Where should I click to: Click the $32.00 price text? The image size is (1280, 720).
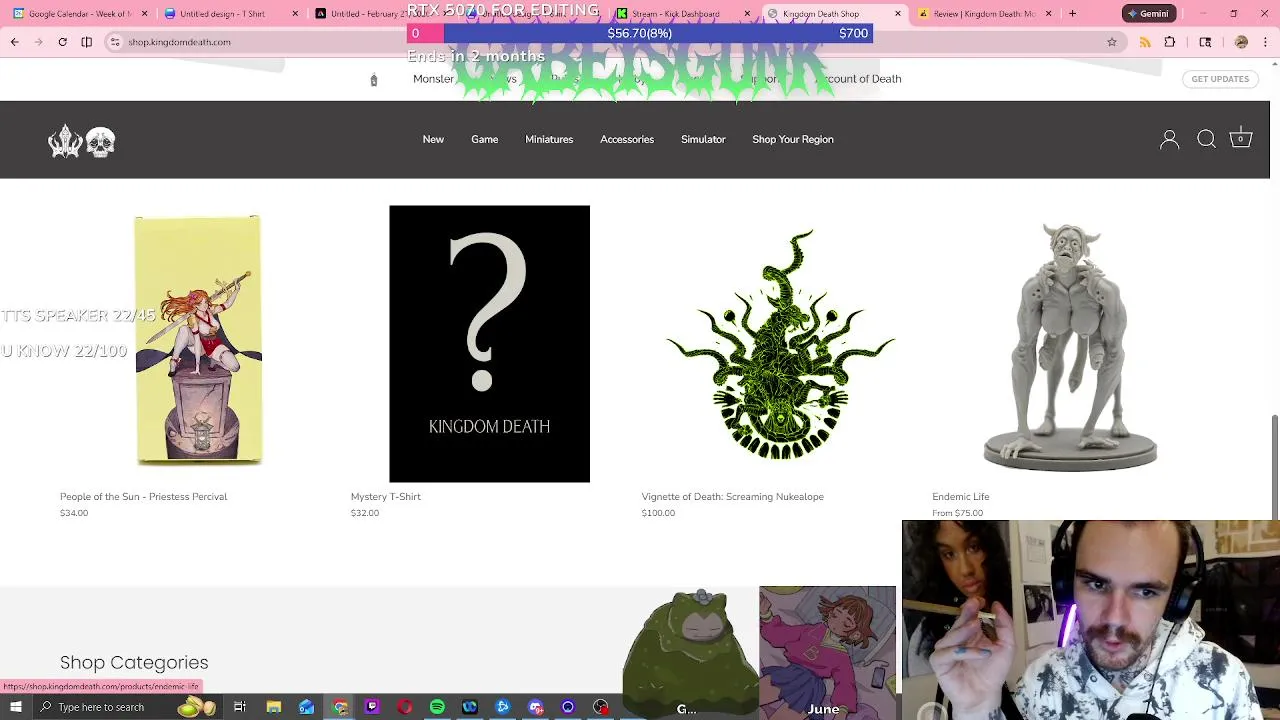click(365, 513)
